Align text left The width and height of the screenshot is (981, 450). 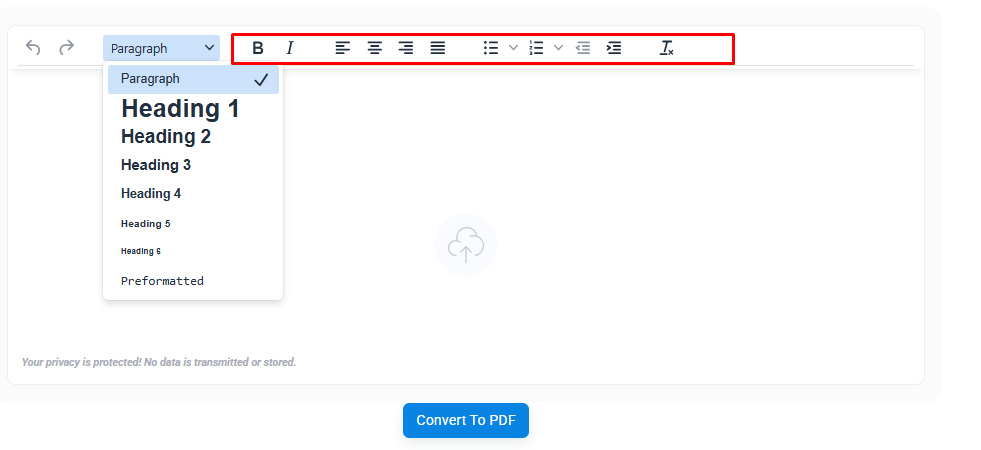(x=342, y=48)
